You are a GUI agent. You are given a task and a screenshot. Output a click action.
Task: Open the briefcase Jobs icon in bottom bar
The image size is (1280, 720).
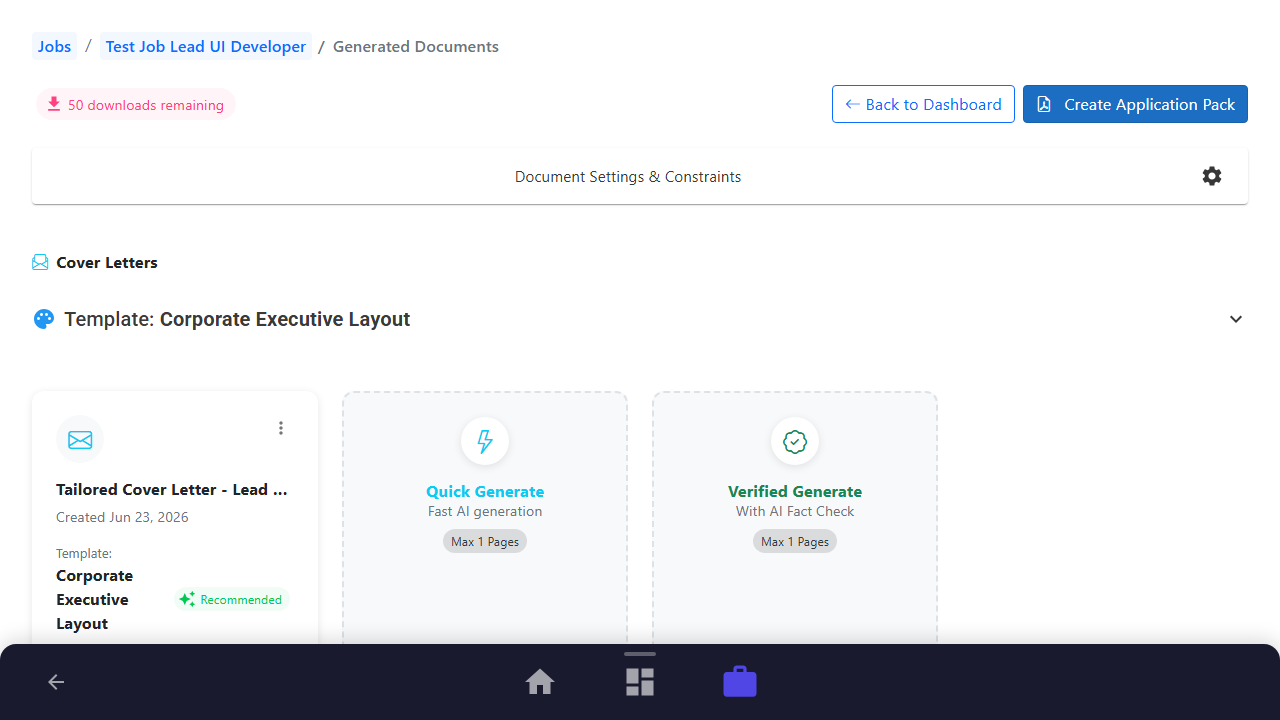pyautogui.click(x=740, y=682)
